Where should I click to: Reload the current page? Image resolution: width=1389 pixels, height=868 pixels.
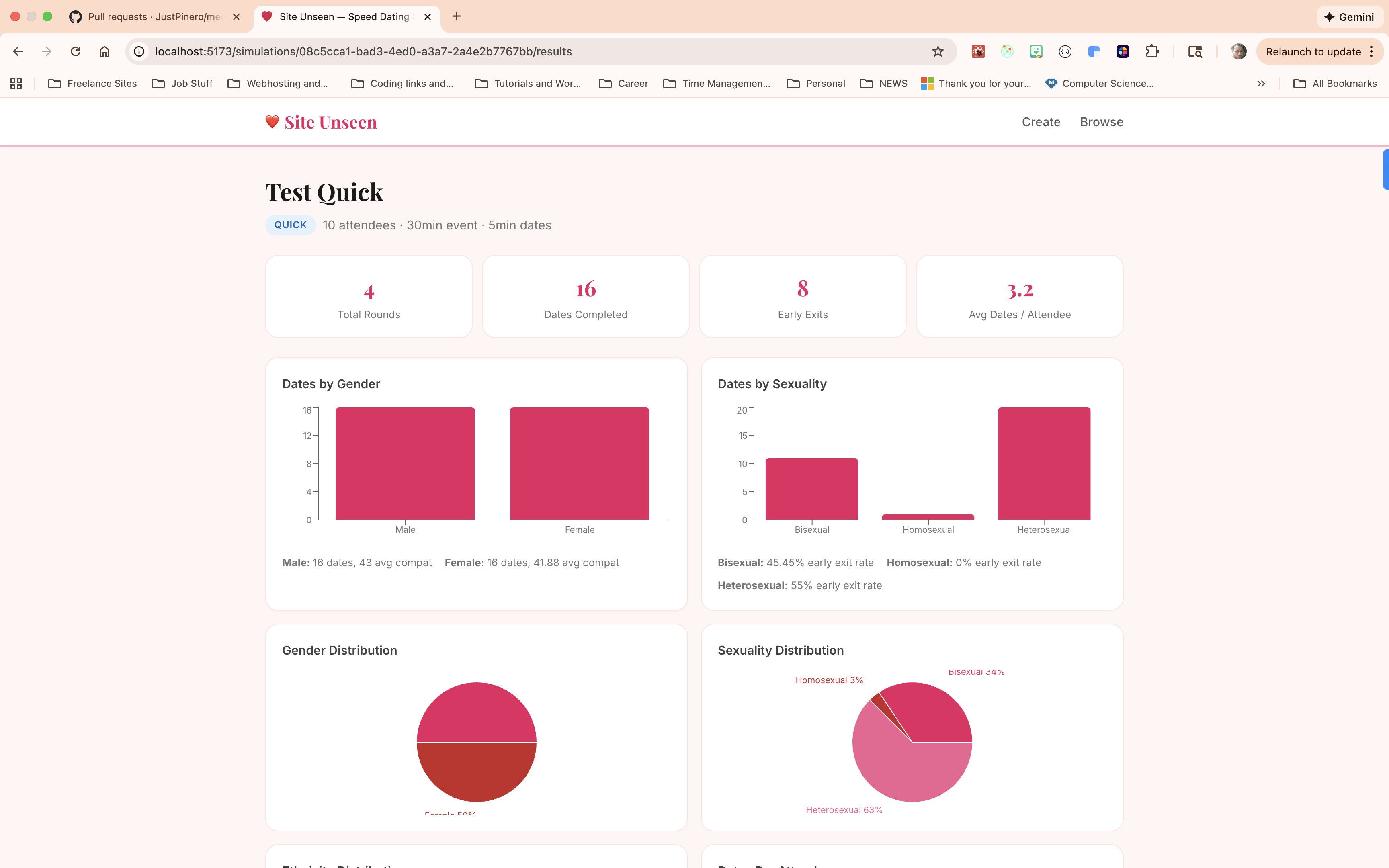point(75,52)
